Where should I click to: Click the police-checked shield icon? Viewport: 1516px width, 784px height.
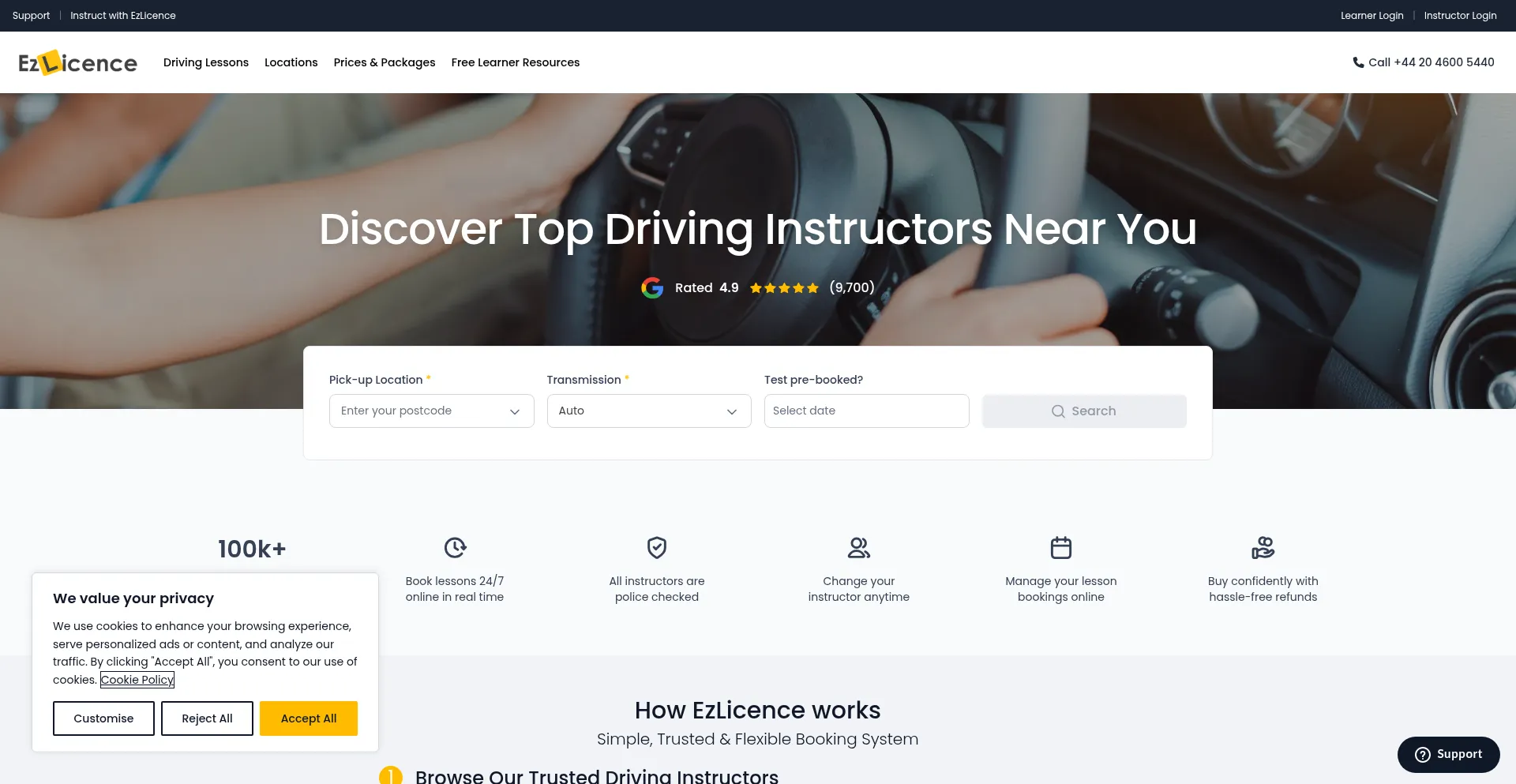click(657, 547)
